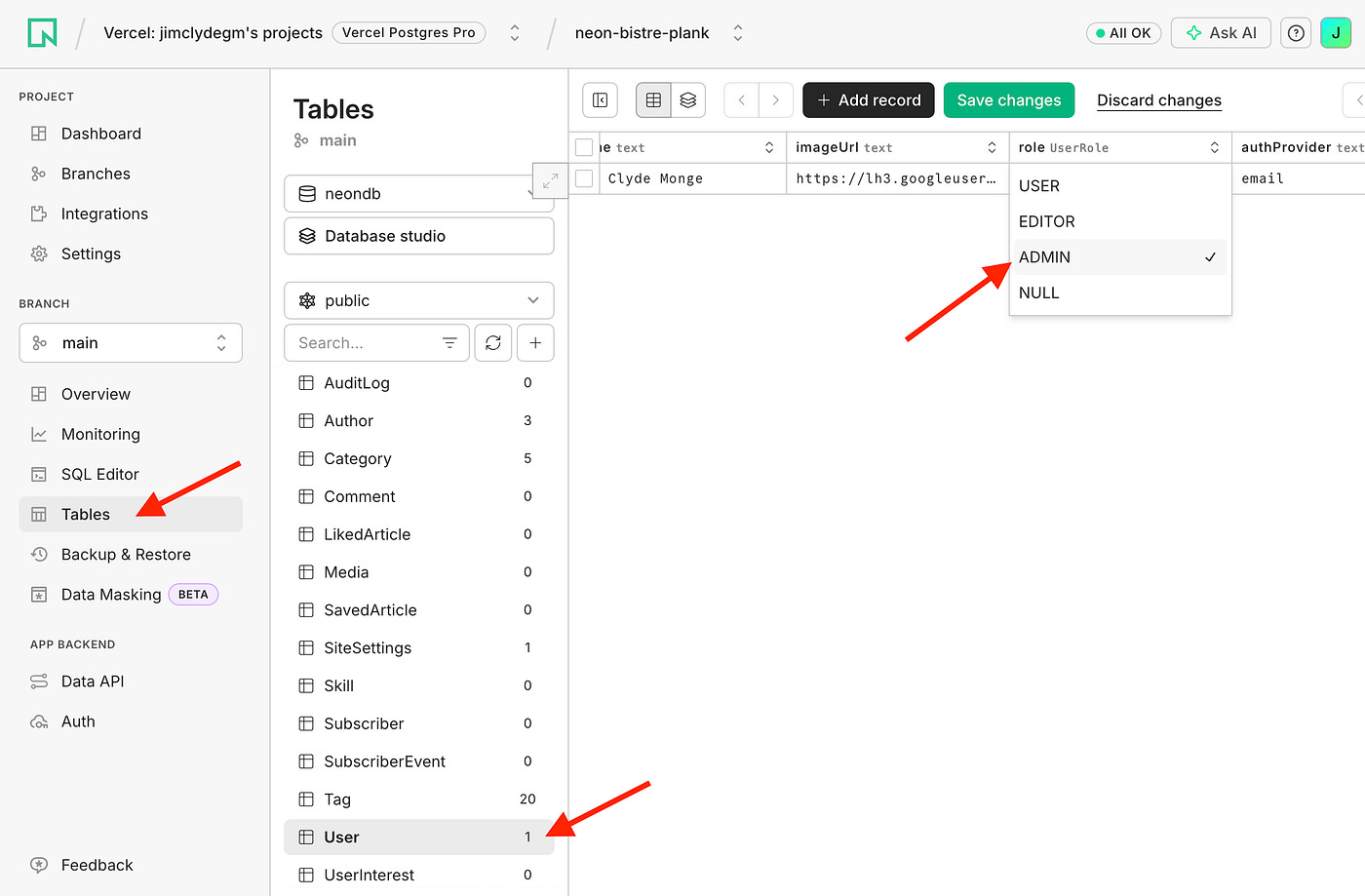Open the Tag table
Screen dimensions: 1365x896
click(x=419, y=799)
